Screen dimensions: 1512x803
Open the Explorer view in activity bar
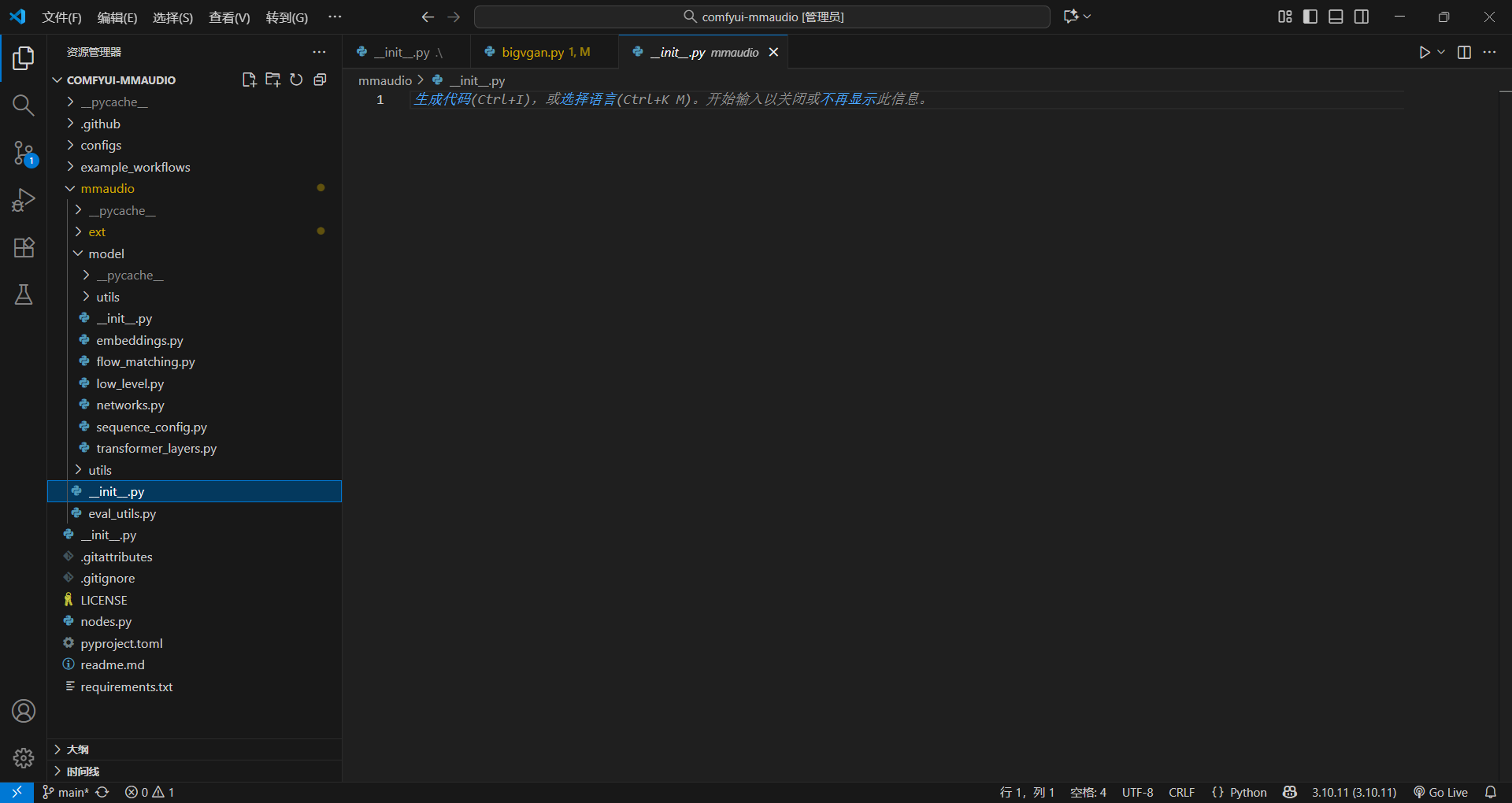click(24, 57)
